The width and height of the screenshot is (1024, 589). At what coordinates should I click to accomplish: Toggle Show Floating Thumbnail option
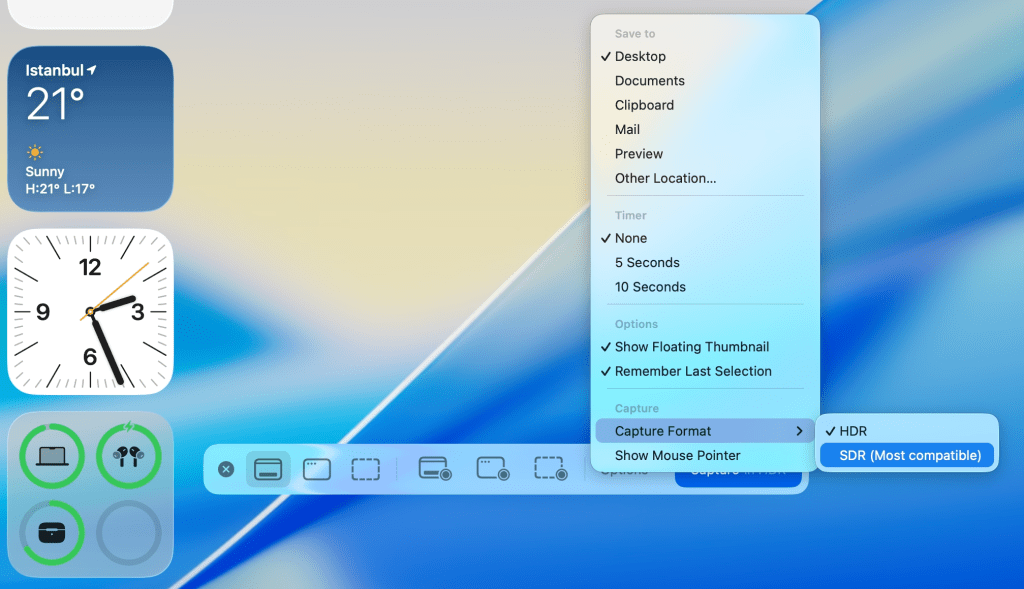coord(691,347)
